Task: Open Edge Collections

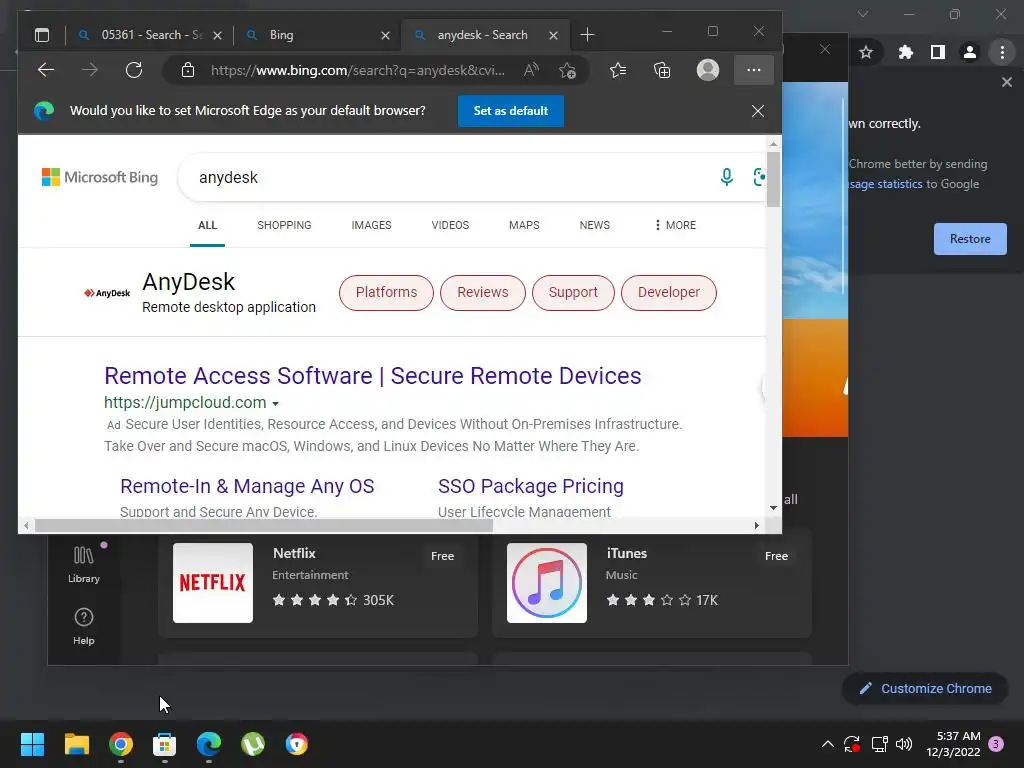Action: click(x=662, y=70)
